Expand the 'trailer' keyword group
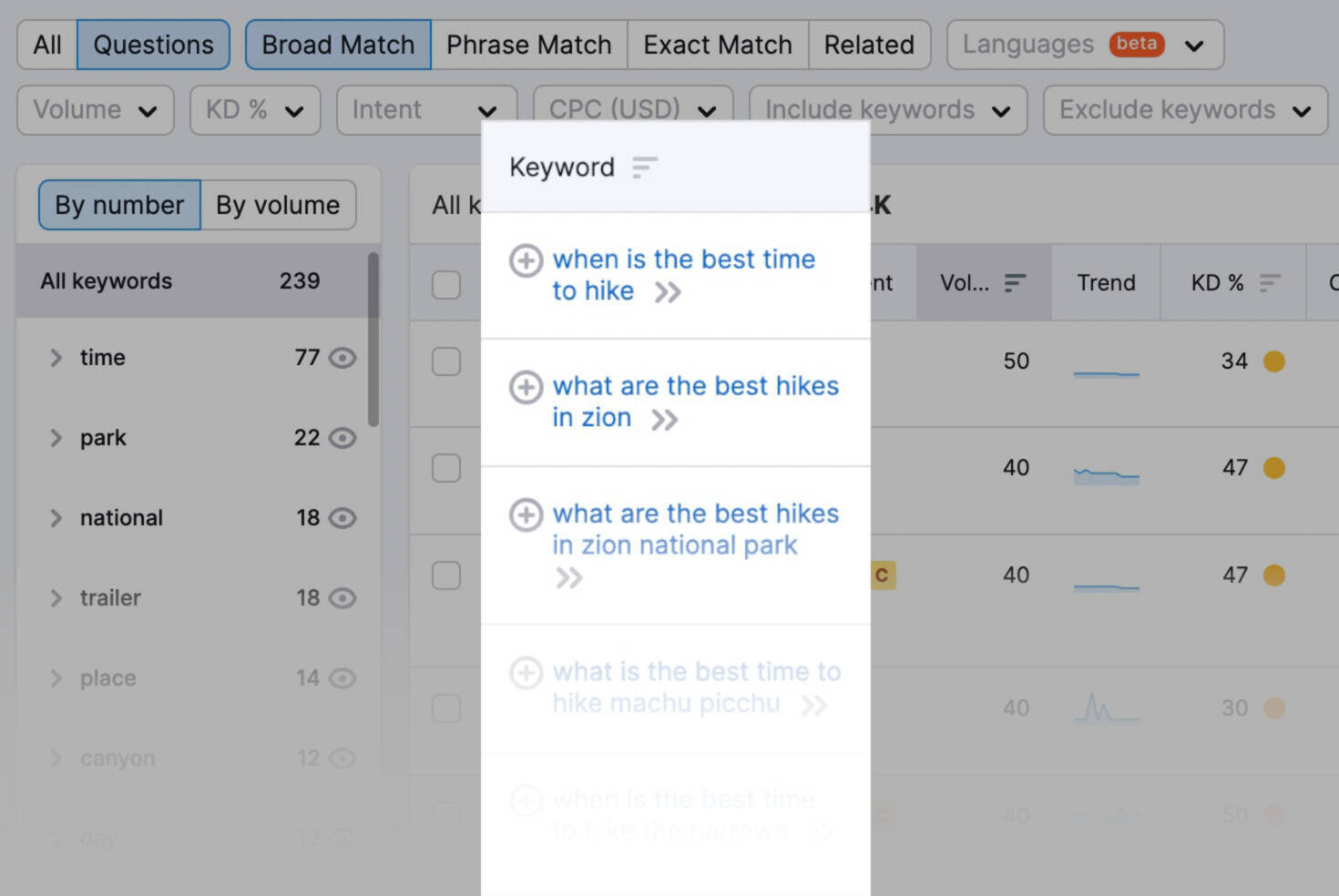The image size is (1339, 896). [56, 598]
